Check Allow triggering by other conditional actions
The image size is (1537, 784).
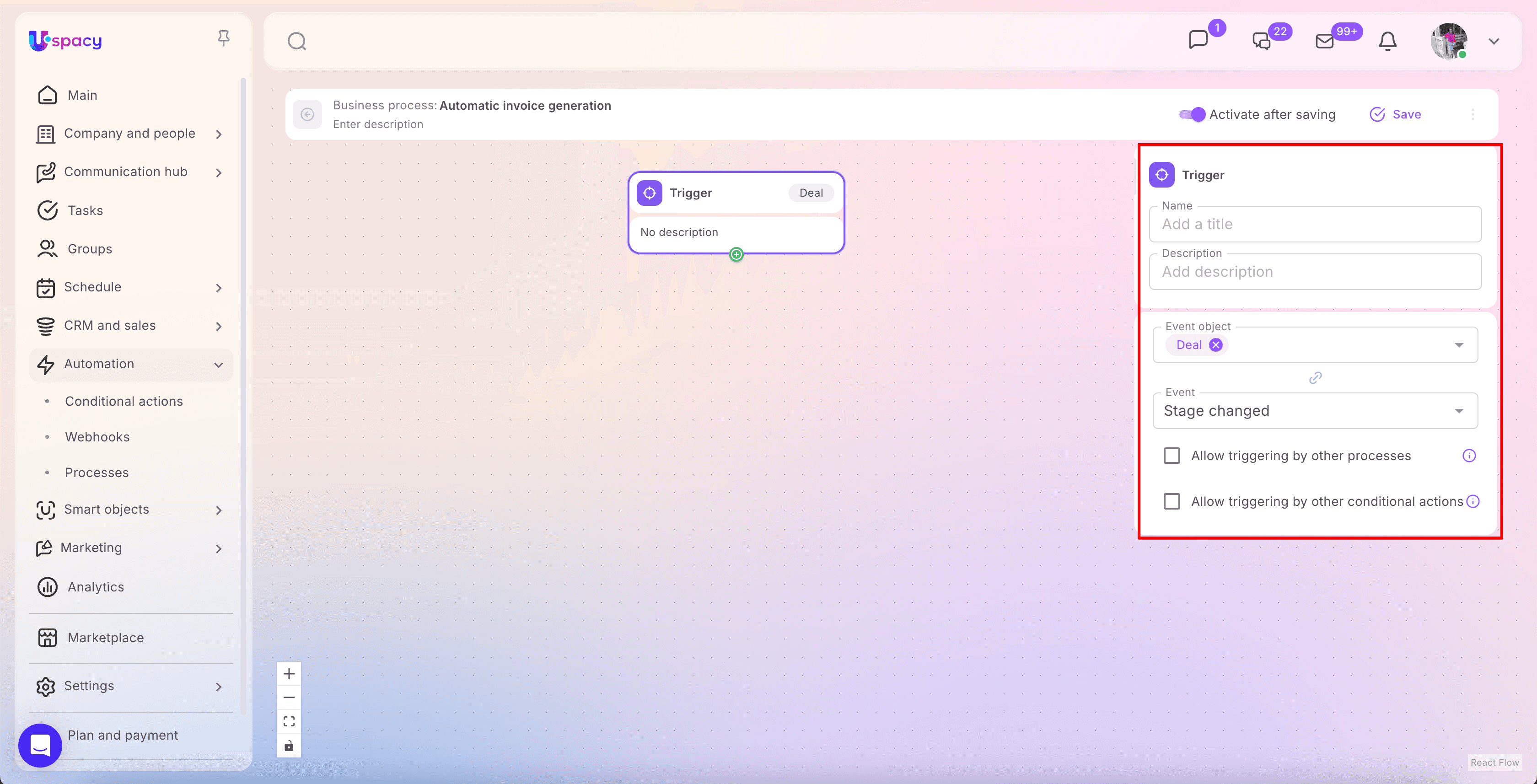coord(1172,501)
